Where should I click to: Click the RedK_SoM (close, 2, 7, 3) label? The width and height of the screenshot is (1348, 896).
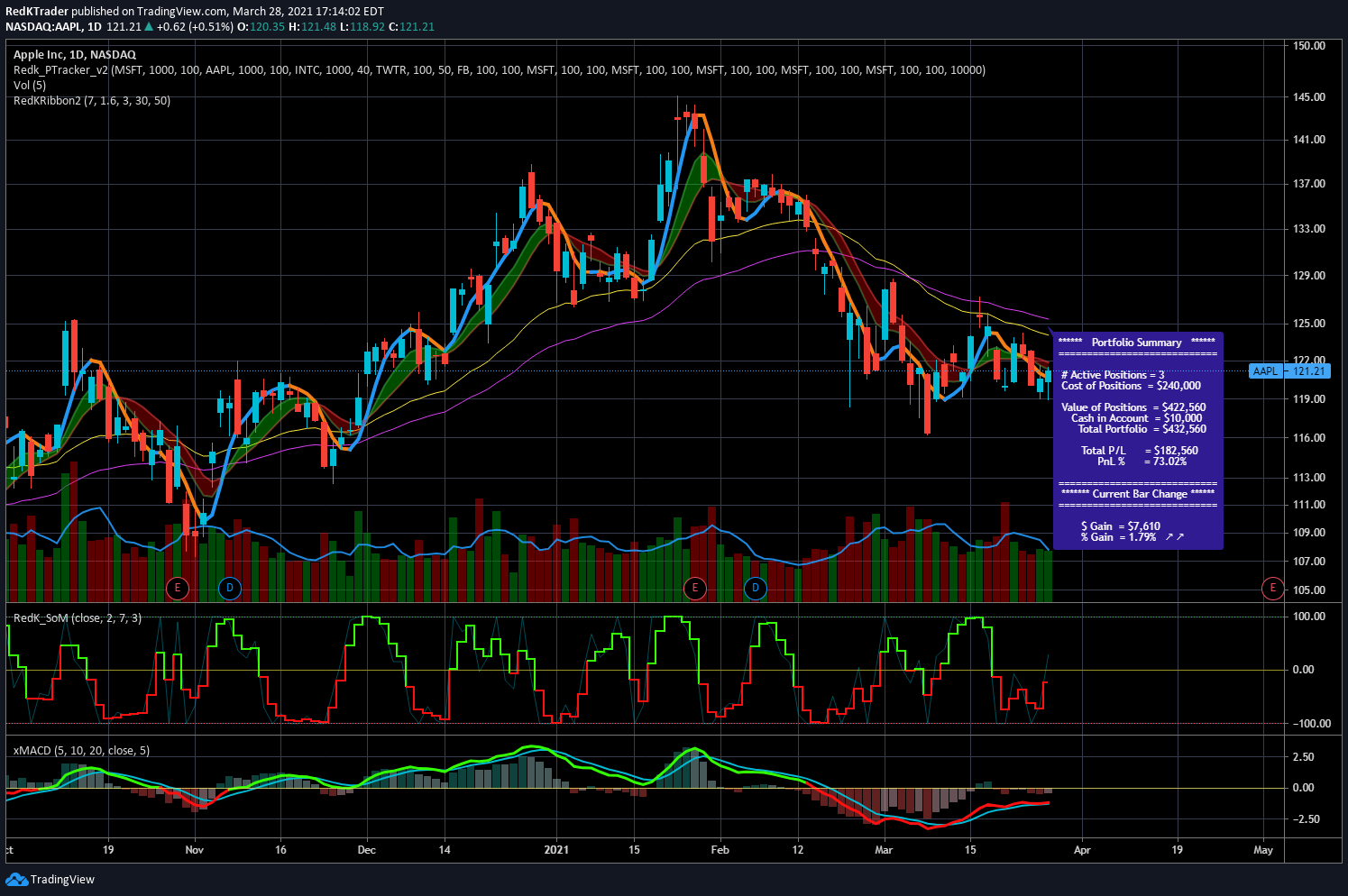78,618
